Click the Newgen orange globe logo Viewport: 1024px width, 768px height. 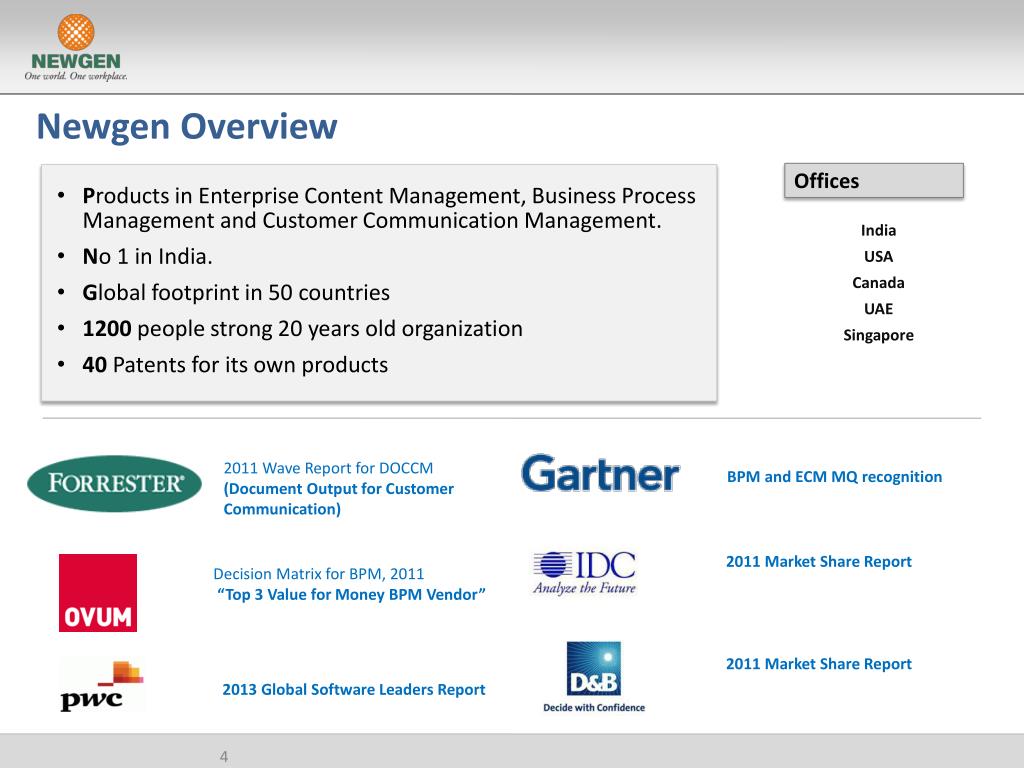76,32
